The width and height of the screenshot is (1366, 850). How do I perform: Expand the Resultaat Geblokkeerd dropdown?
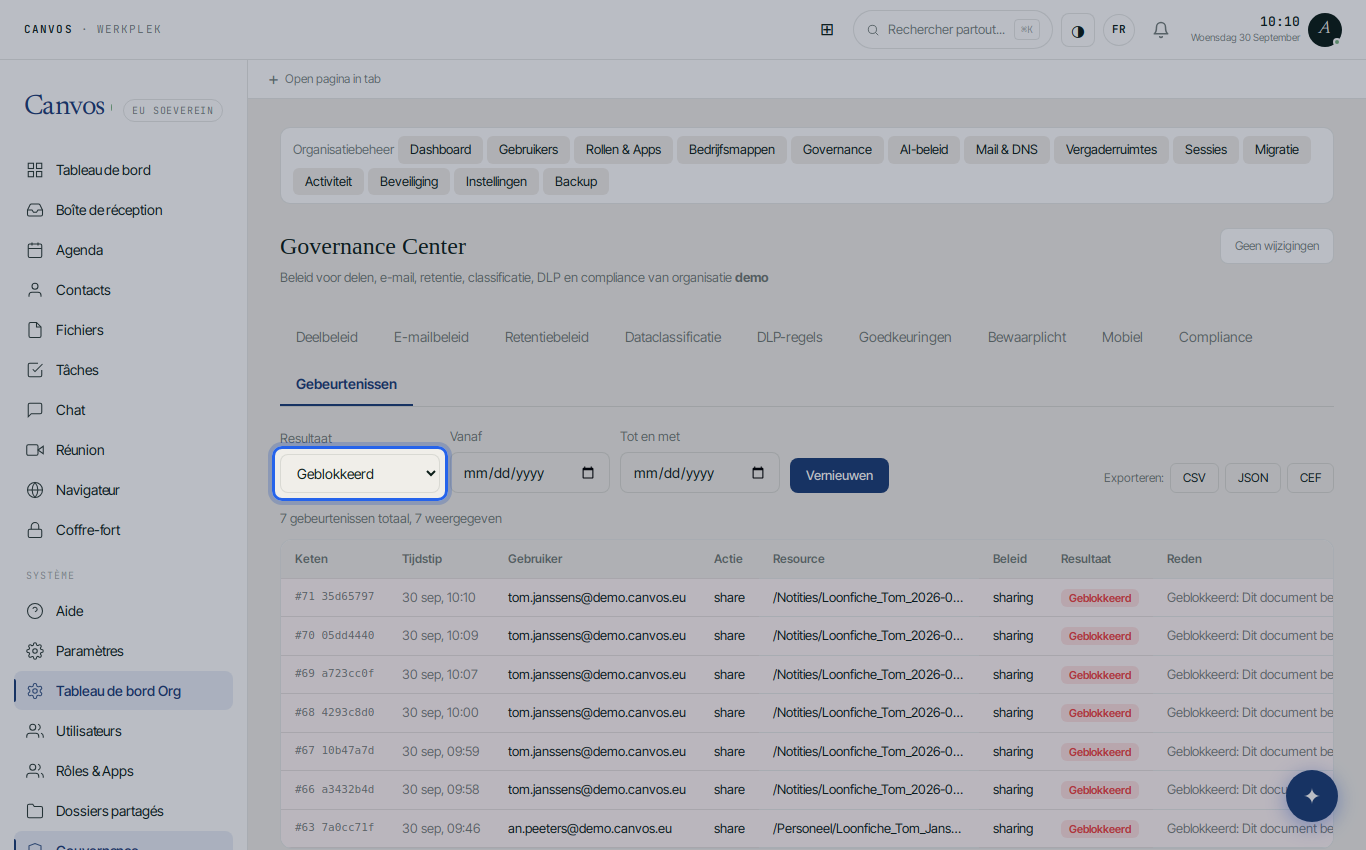coord(360,474)
